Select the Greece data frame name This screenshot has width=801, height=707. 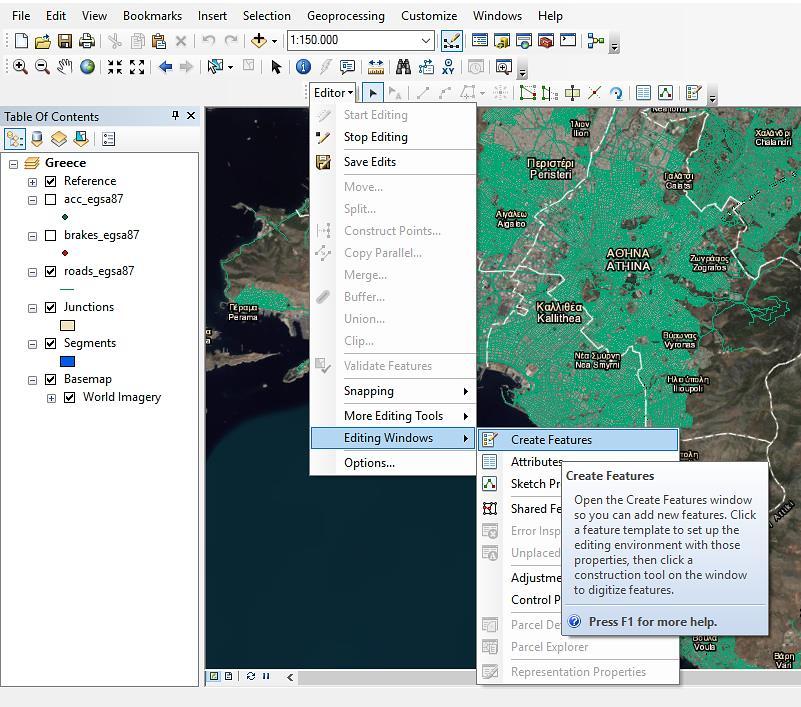[x=65, y=163]
